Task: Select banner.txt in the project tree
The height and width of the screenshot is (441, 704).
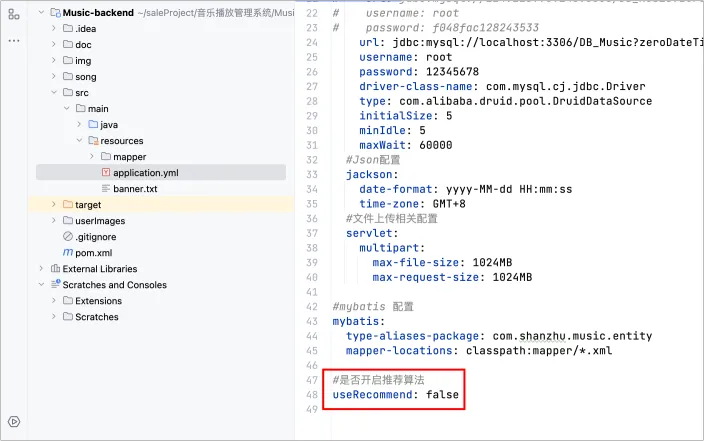Action: pyautogui.click(x=135, y=189)
